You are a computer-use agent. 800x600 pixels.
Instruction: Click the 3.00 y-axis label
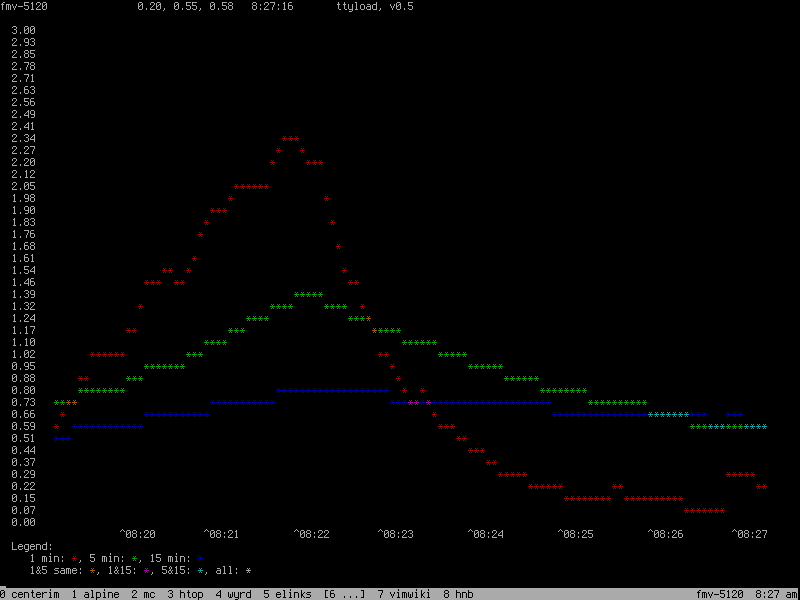pyautogui.click(x=23, y=31)
